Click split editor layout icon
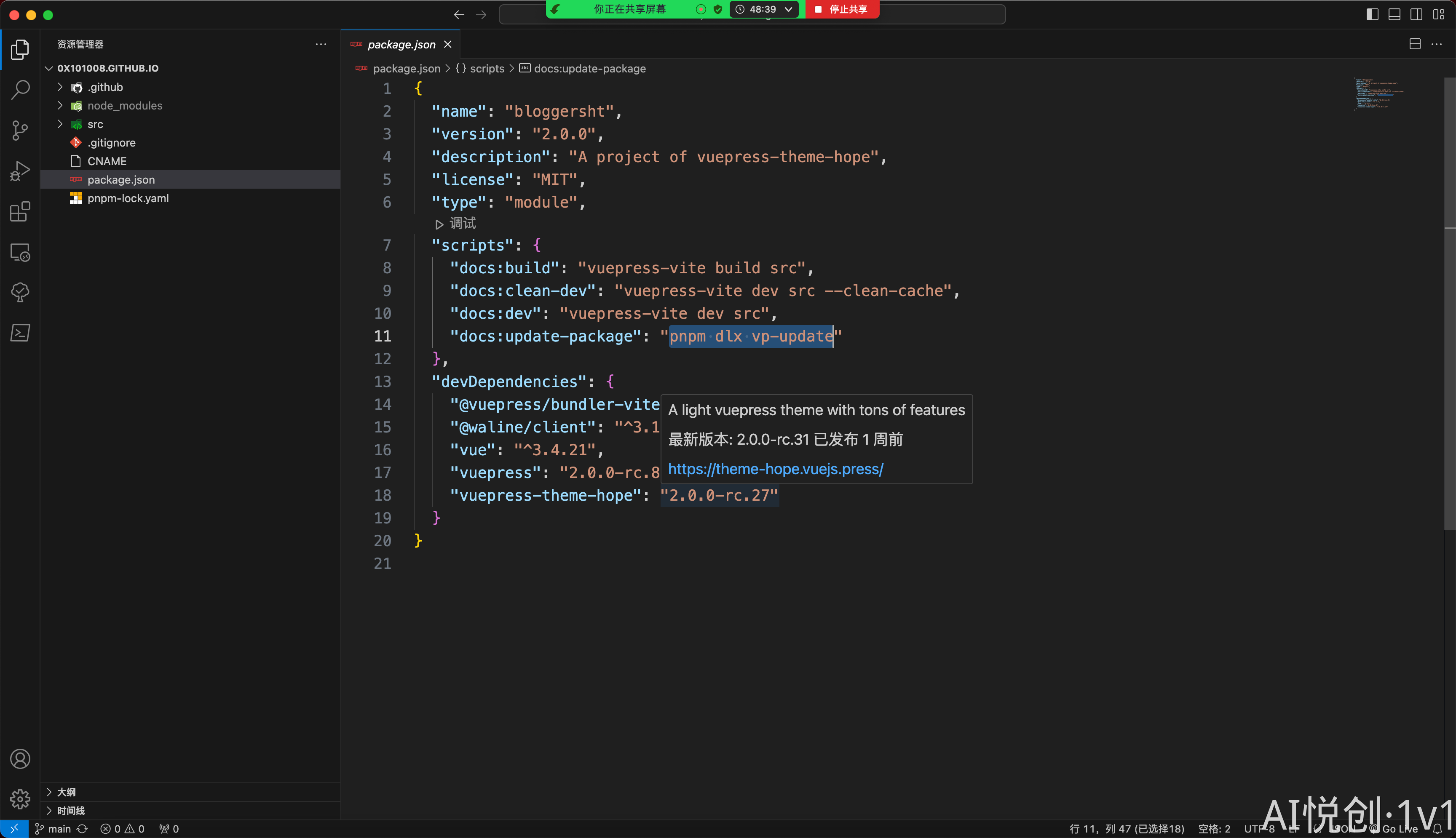Viewport: 1456px width, 838px height. (1415, 44)
